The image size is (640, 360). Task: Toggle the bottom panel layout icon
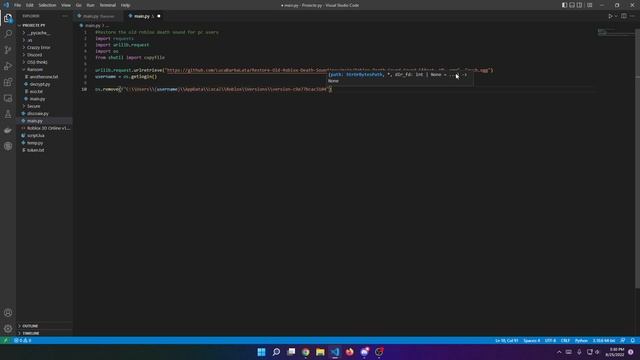click(572, 5)
